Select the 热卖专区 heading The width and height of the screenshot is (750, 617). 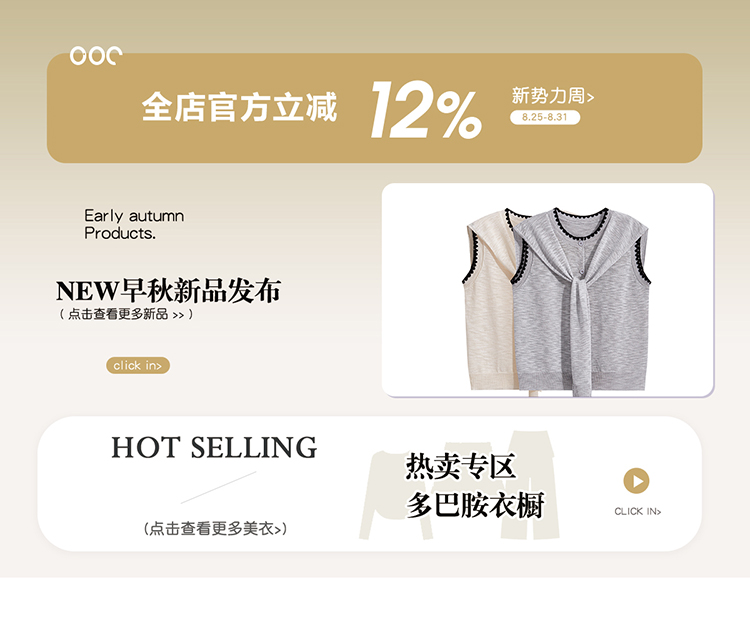[x=461, y=466]
